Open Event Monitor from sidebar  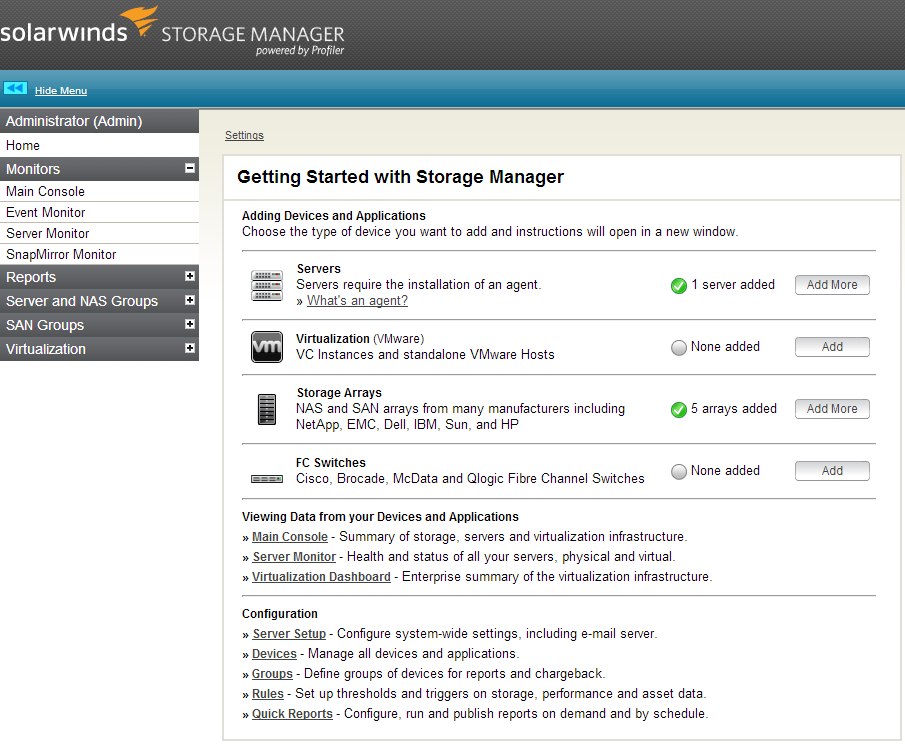point(46,212)
